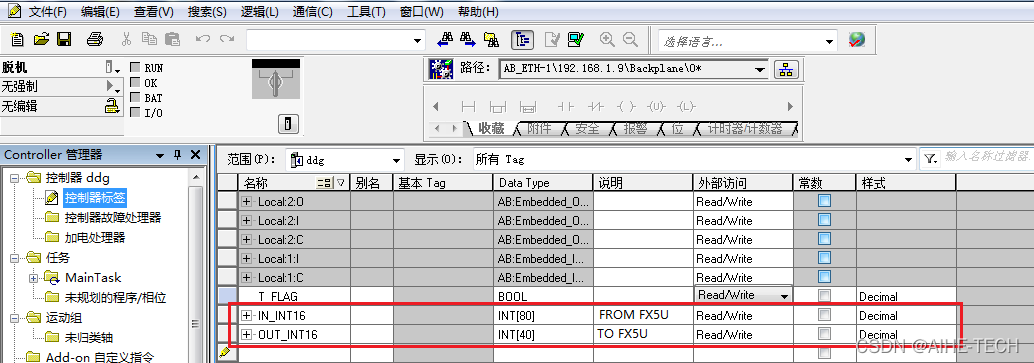The image size is (1034, 363).
Task: Click the rung instruction icon
Action: click(469, 106)
